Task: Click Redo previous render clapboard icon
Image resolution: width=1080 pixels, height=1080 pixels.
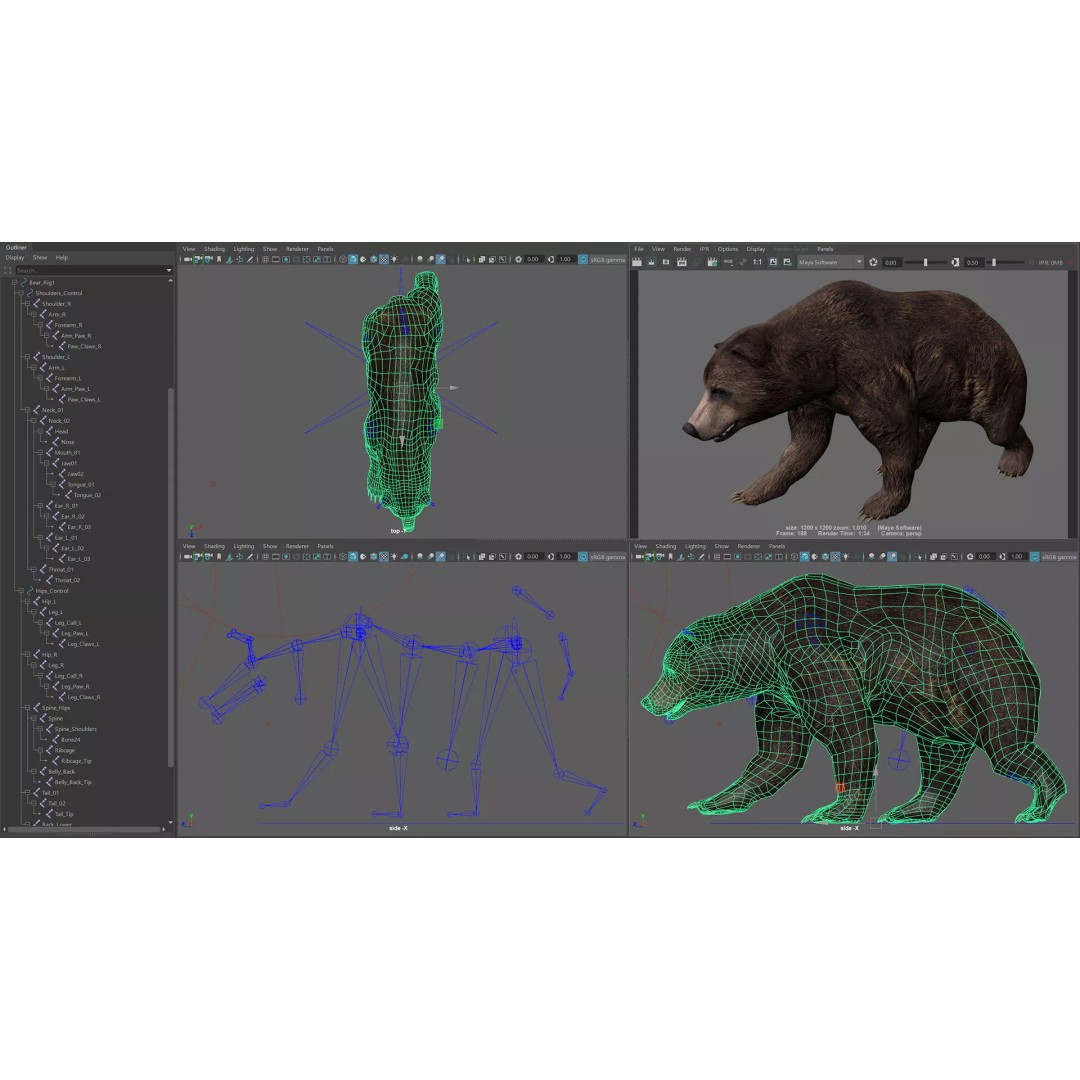Action: pyautogui.click(x=636, y=262)
